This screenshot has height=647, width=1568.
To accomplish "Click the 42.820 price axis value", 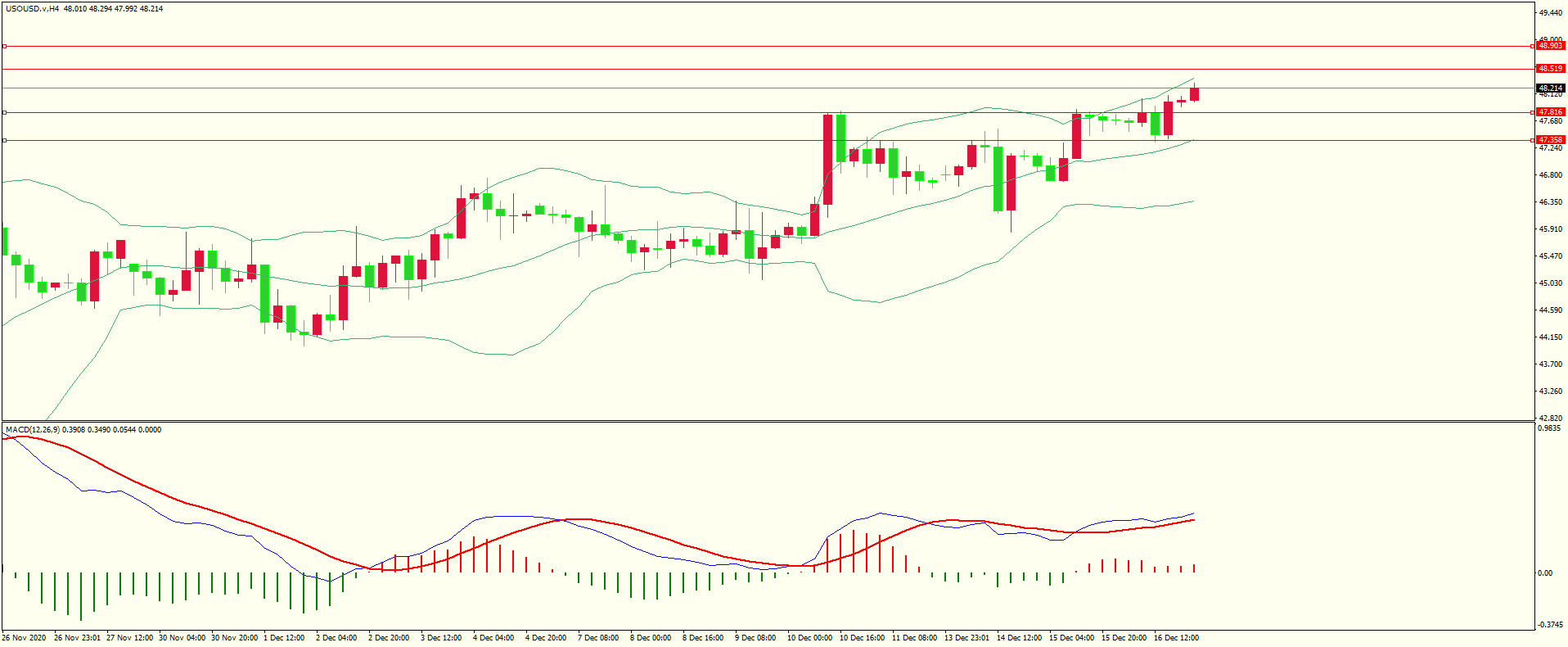I will click(1551, 417).
